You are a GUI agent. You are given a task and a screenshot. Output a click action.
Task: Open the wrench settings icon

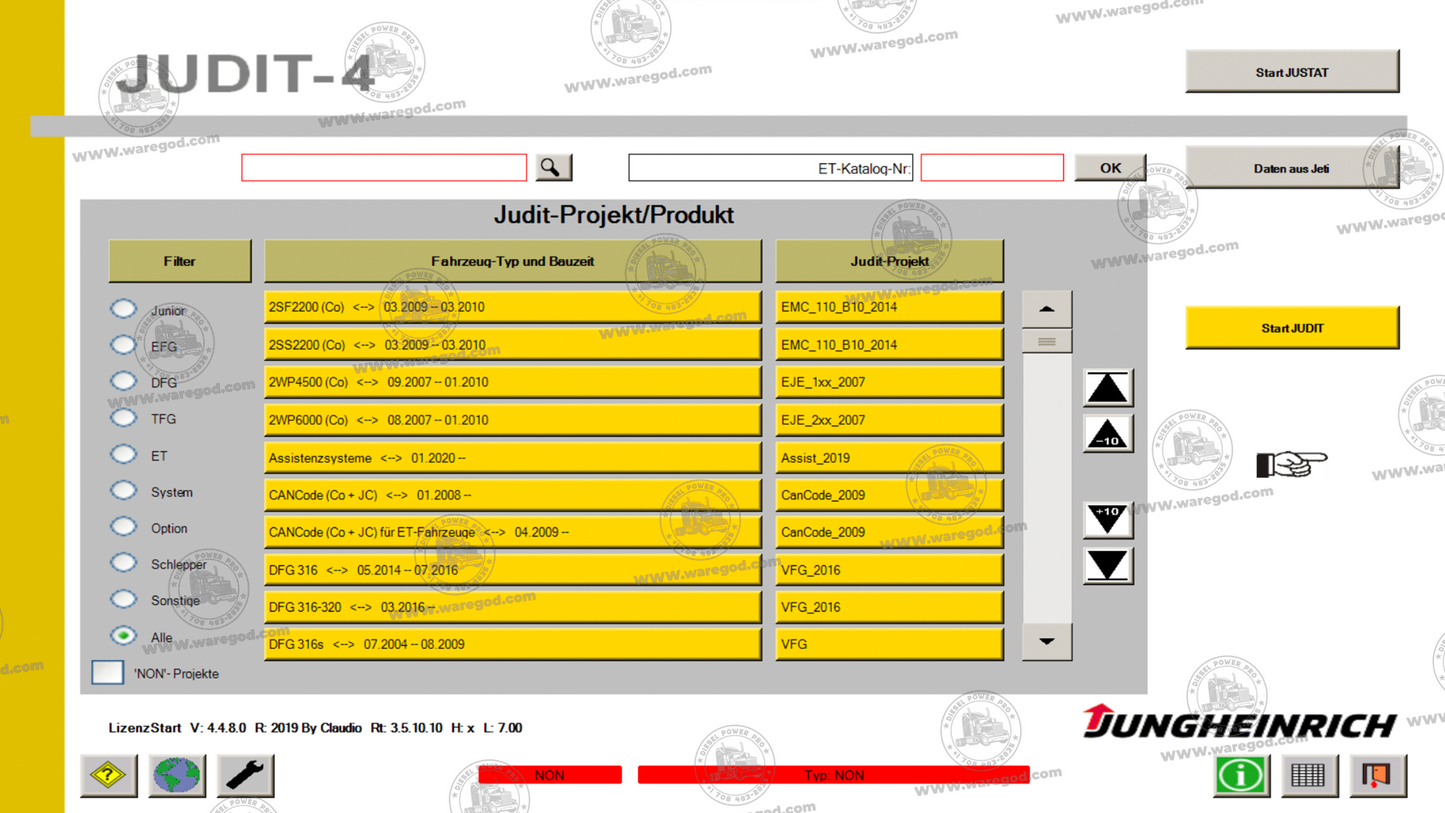tap(245, 775)
